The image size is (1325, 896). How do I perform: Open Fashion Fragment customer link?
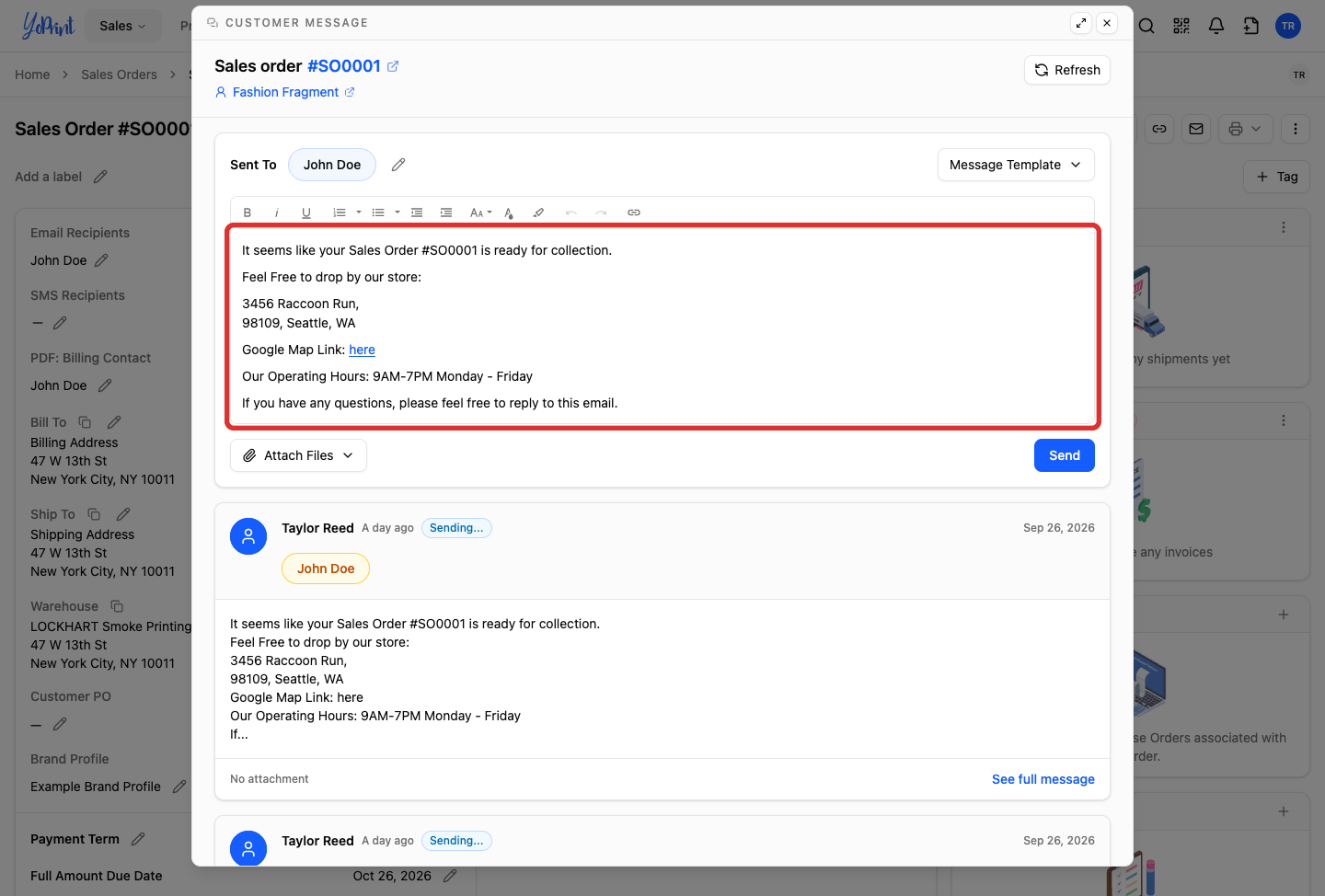[285, 92]
